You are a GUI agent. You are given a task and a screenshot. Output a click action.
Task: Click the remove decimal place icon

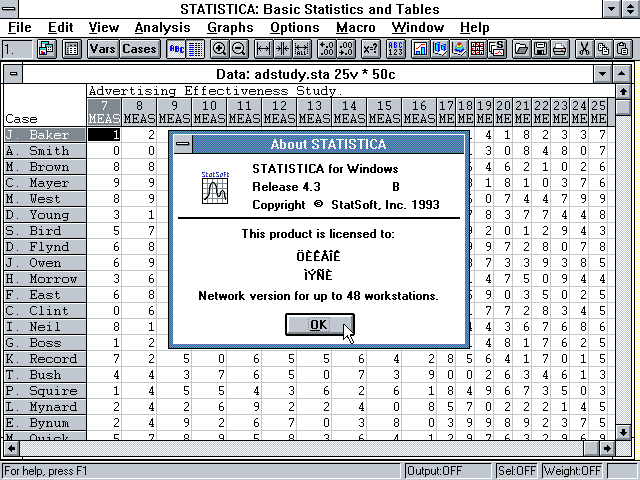coord(346,49)
